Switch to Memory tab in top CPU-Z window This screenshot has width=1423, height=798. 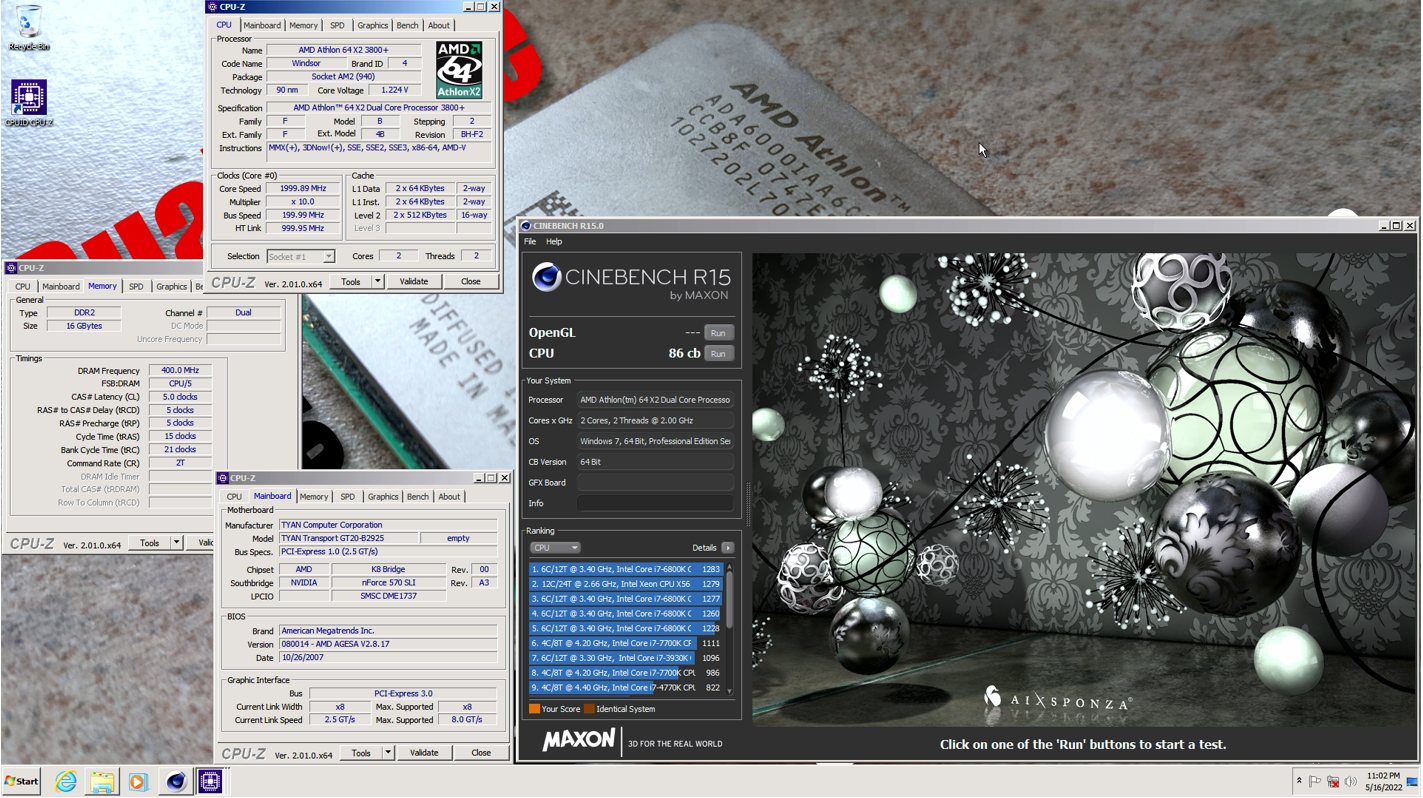tap(303, 26)
